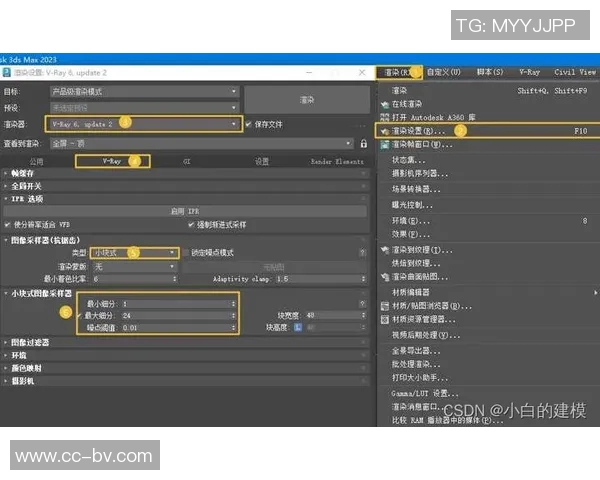Open the Civil View menu
600x480 pixels.
coord(575,72)
